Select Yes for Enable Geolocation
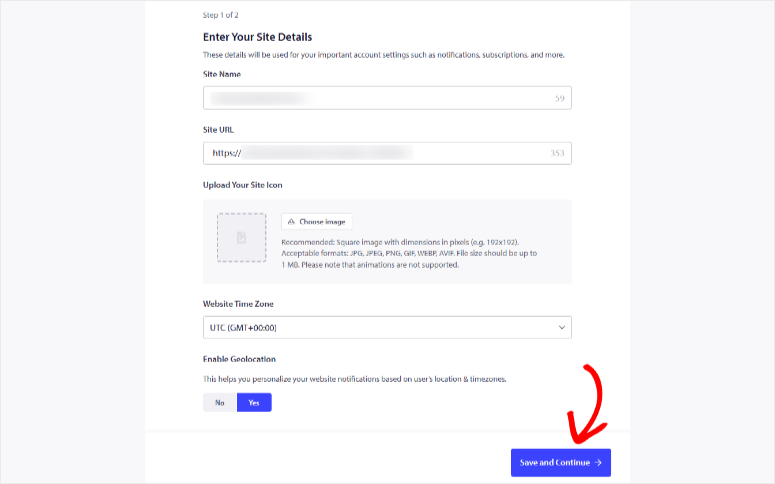775x484 pixels. [x=254, y=402]
